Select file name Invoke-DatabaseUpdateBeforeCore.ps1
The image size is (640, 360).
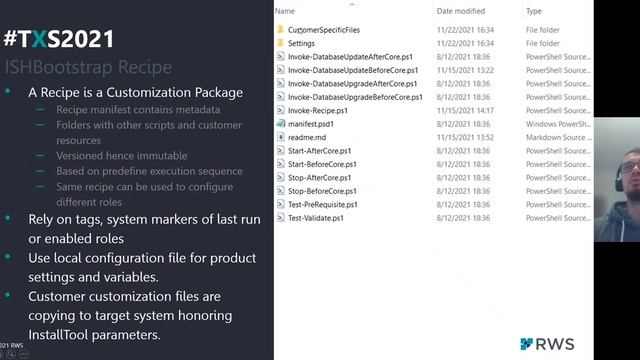click(353, 70)
